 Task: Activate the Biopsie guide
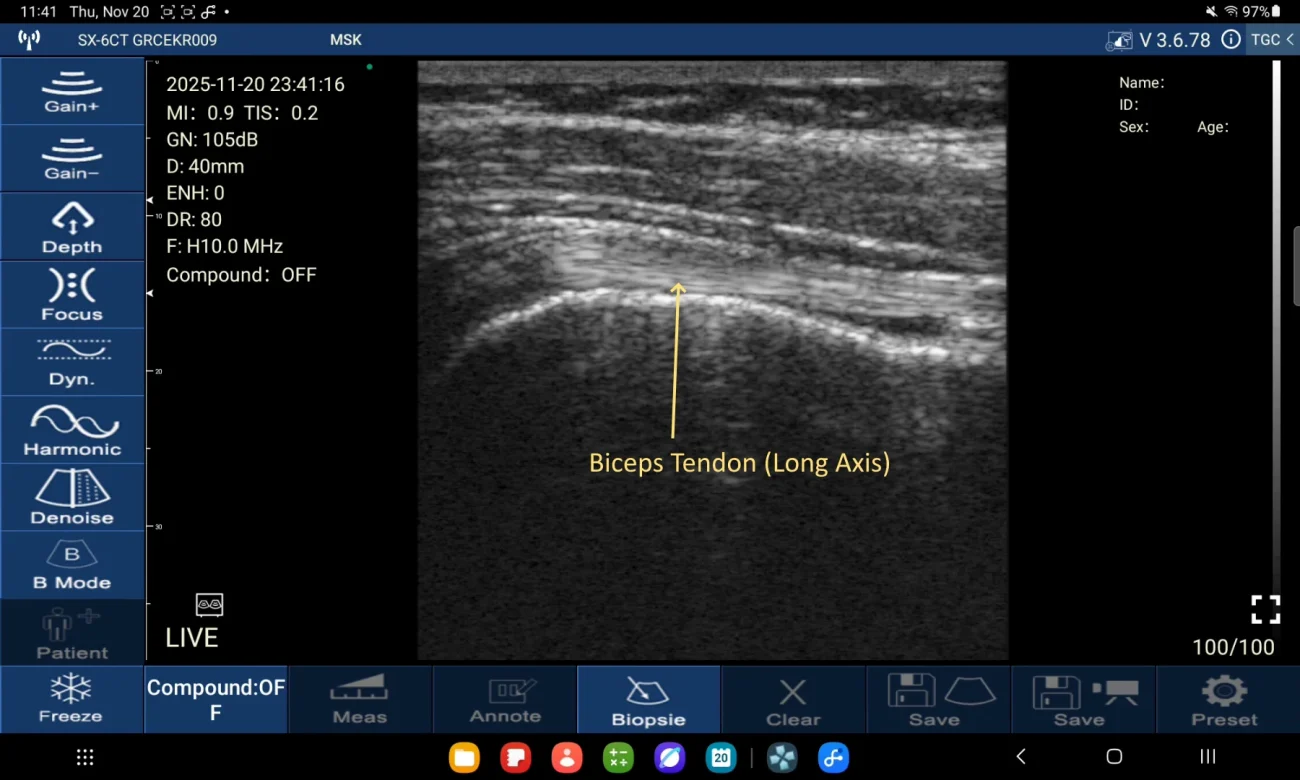(x=649, y=700)
